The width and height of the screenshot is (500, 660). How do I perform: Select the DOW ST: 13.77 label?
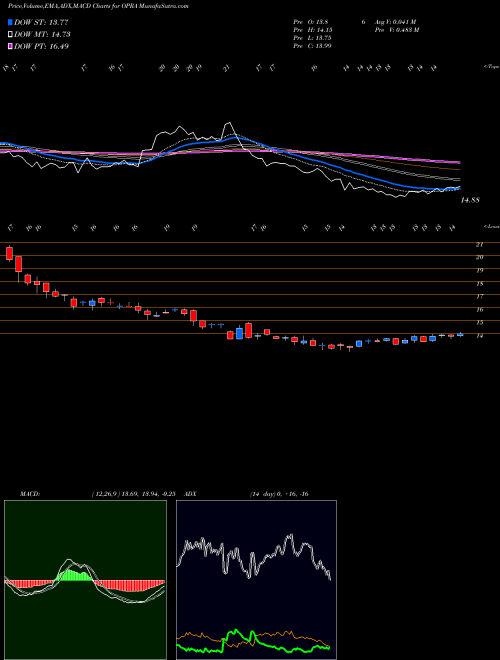coord(41,22)
